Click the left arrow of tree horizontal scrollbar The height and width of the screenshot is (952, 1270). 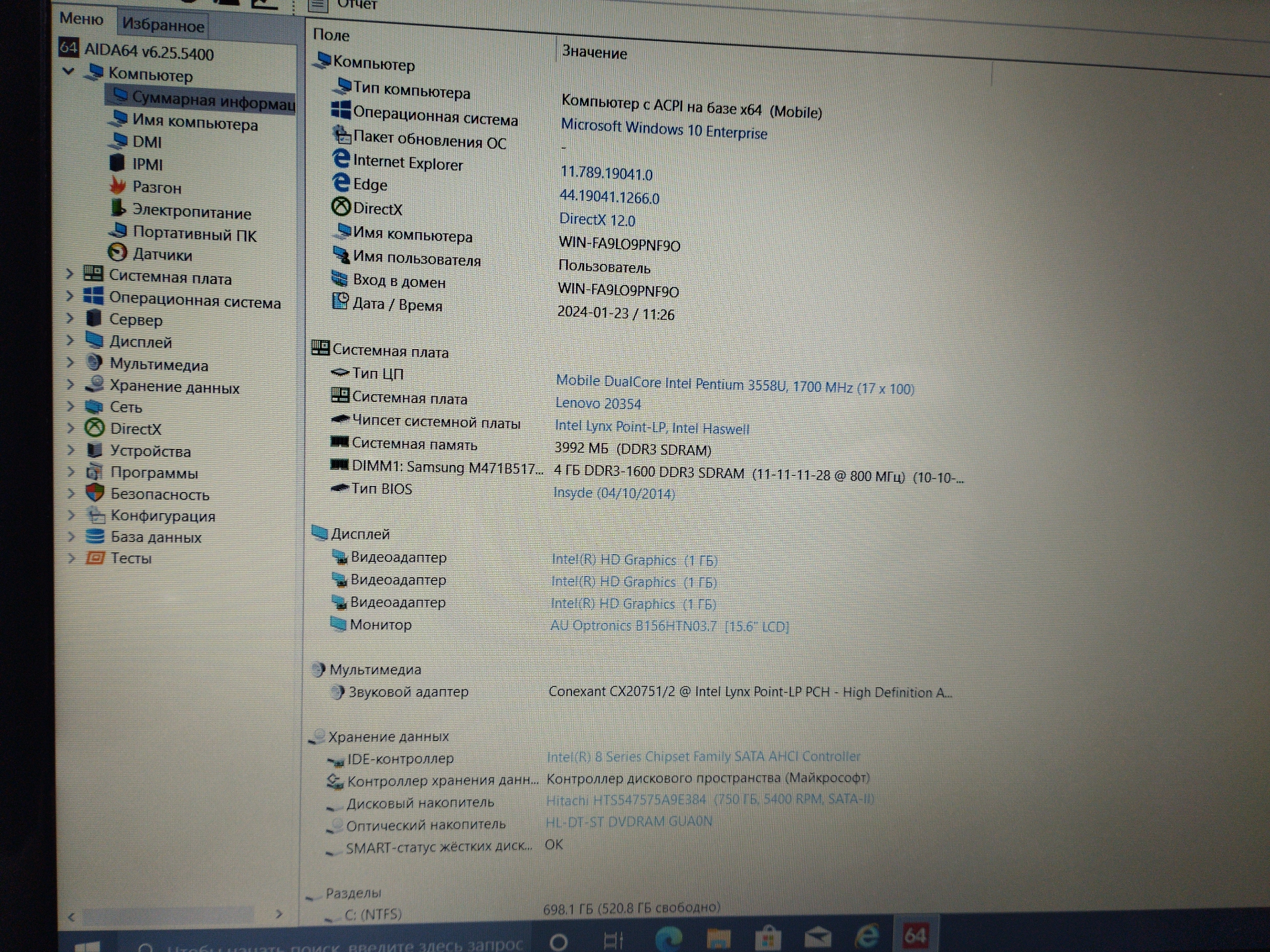point(71,917)
